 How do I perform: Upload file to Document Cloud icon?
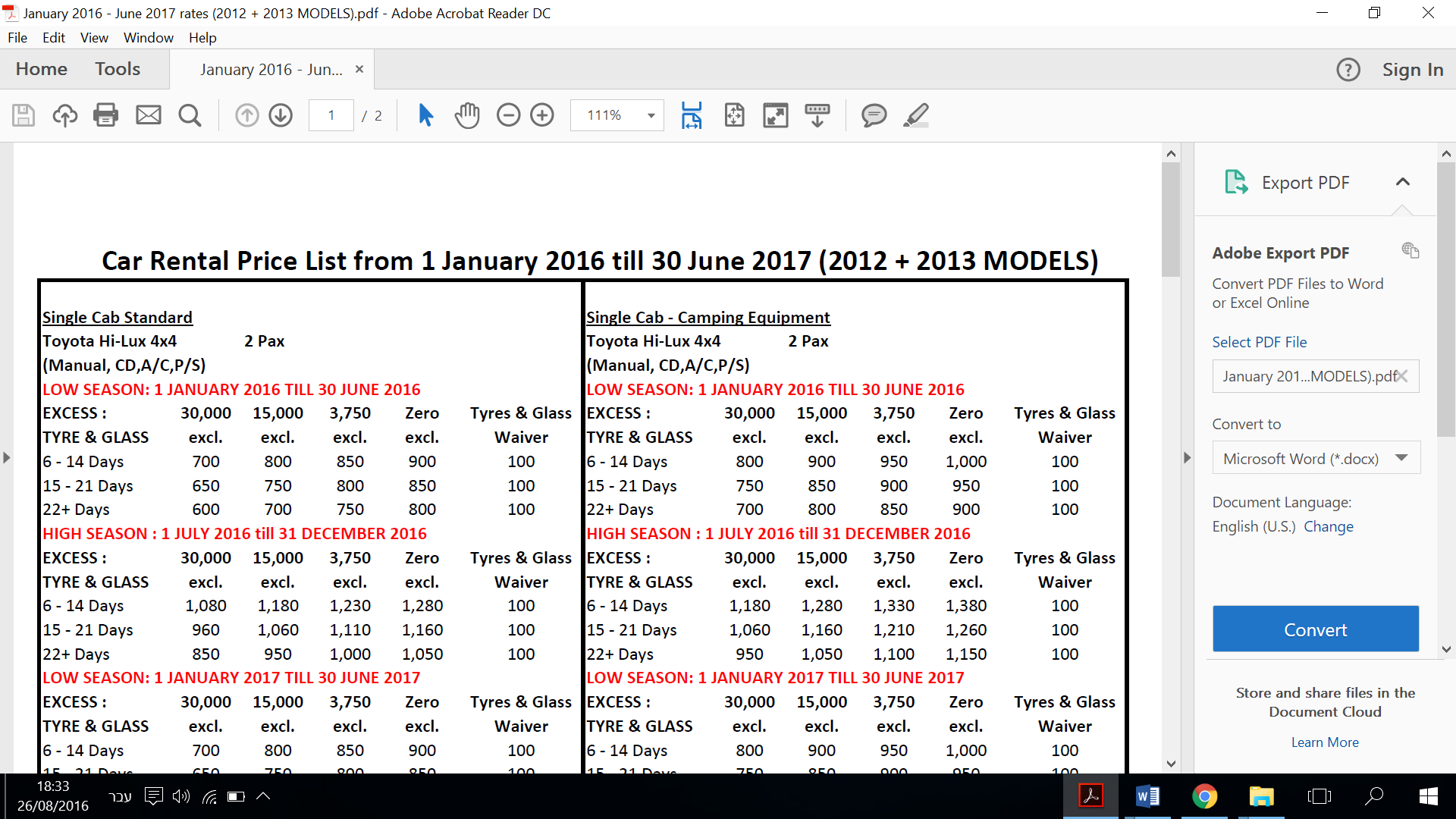pos(64,115)
